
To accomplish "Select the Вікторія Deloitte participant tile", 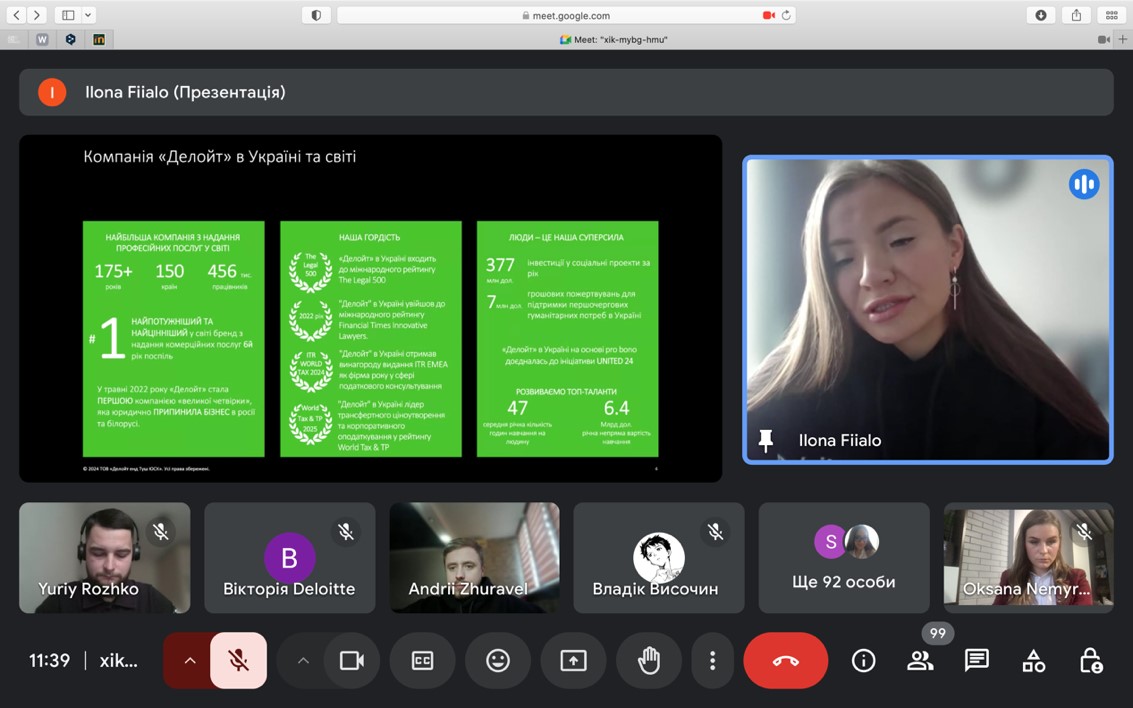I will point(290,558).
